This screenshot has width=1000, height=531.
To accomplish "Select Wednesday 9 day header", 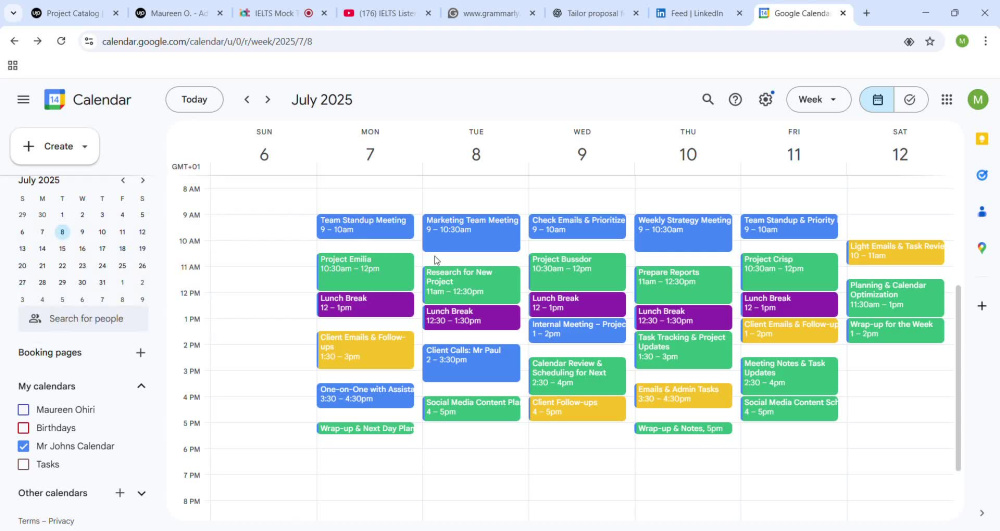I will pos(582,154).
